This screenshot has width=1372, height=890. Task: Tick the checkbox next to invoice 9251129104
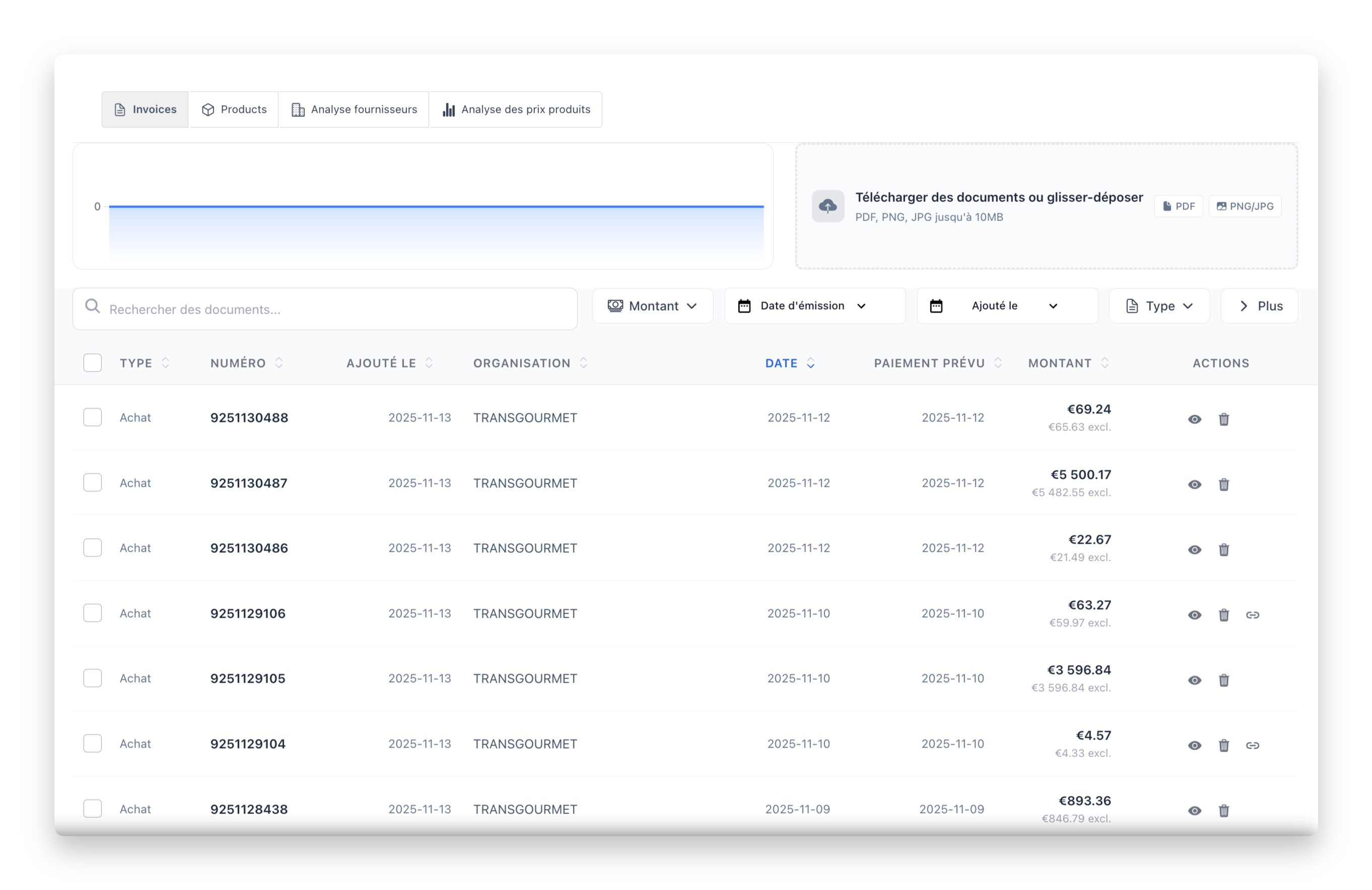[92, 743]
